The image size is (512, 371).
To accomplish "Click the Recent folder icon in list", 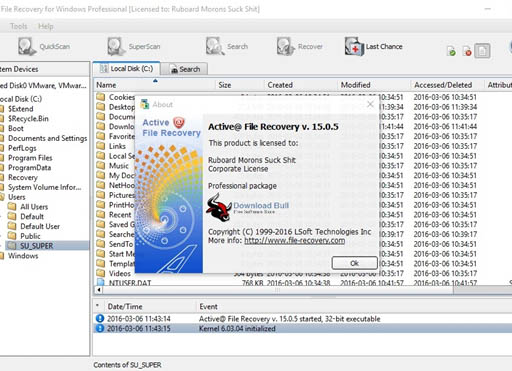I will pos(101,214).
